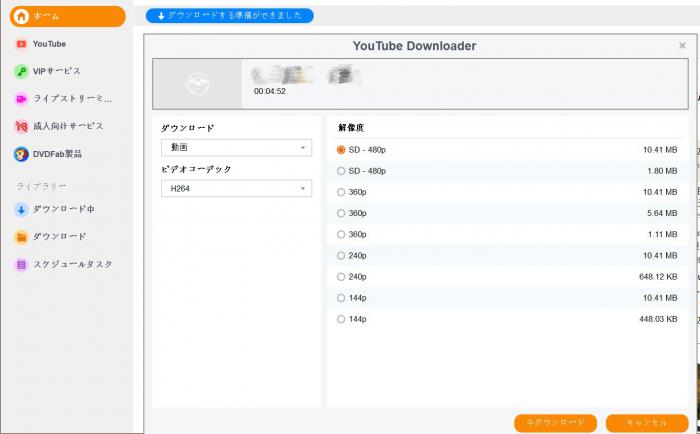Open スケジュールタスク purple list icon item
700x434 pixels.
(x=21, y=264)
